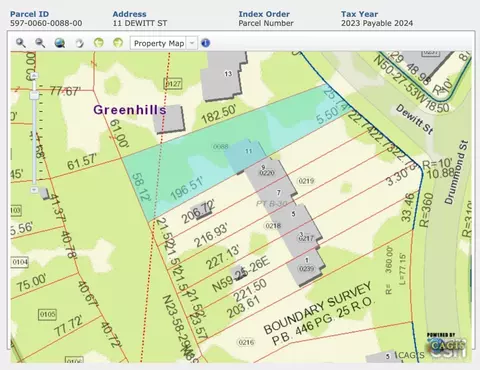Click zoom slider bottom decrement button

click(x=34, y=190)
